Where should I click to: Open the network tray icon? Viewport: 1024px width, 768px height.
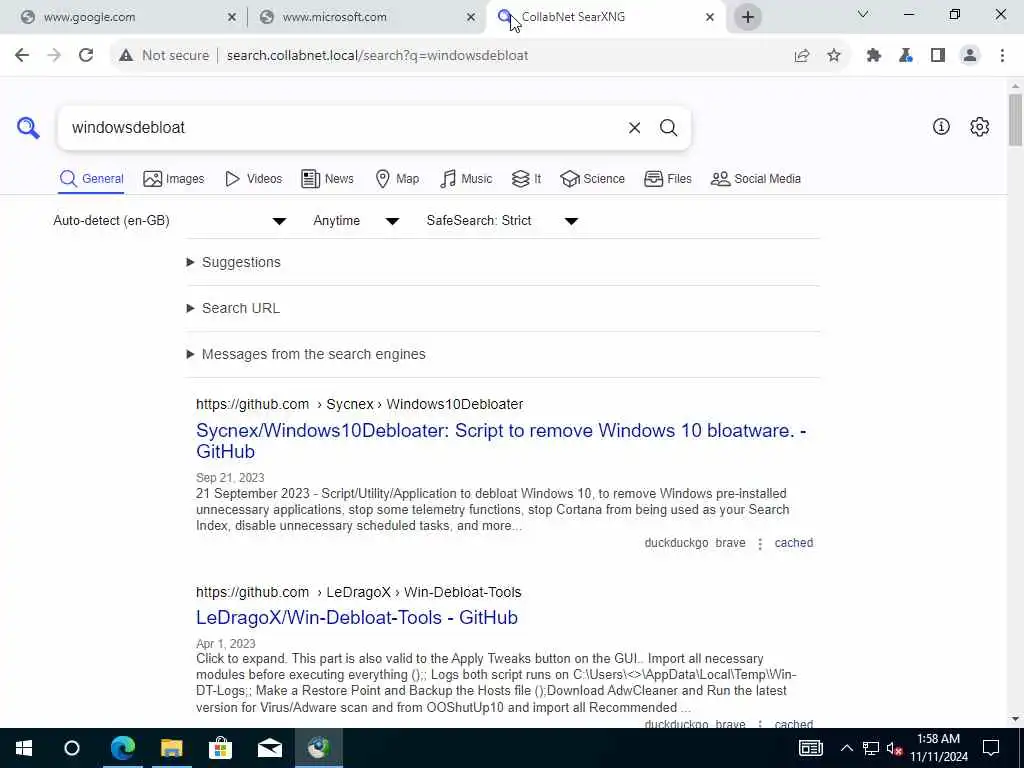[x=871, y=748]
